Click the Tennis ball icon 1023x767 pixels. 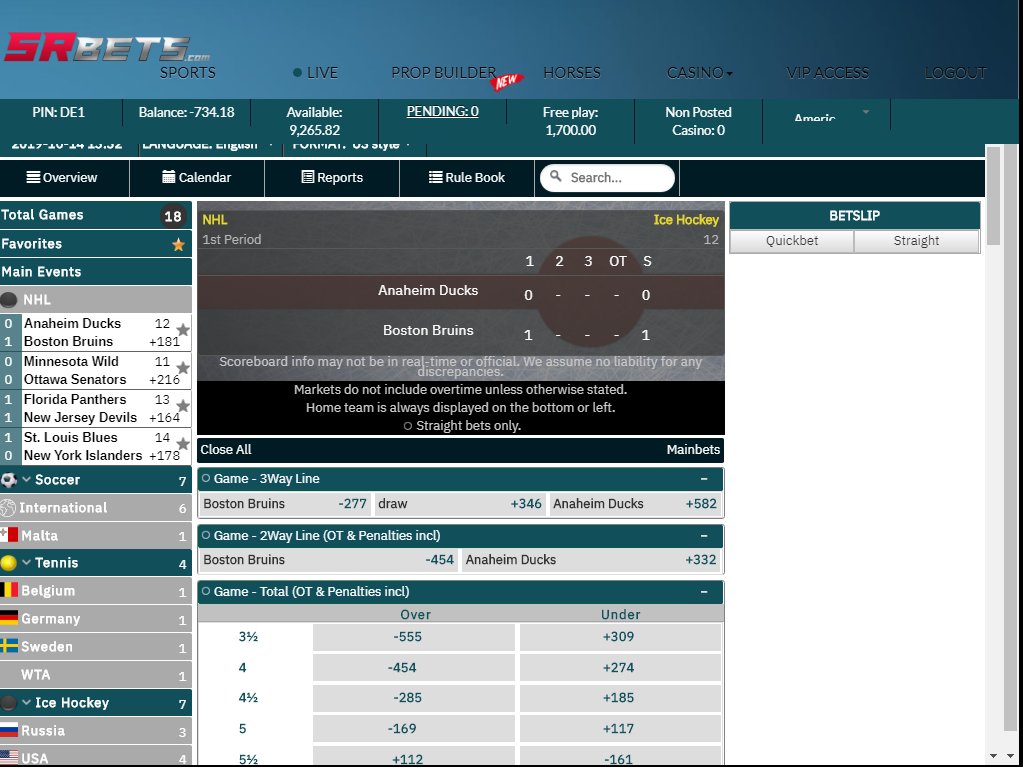point(9,563)
